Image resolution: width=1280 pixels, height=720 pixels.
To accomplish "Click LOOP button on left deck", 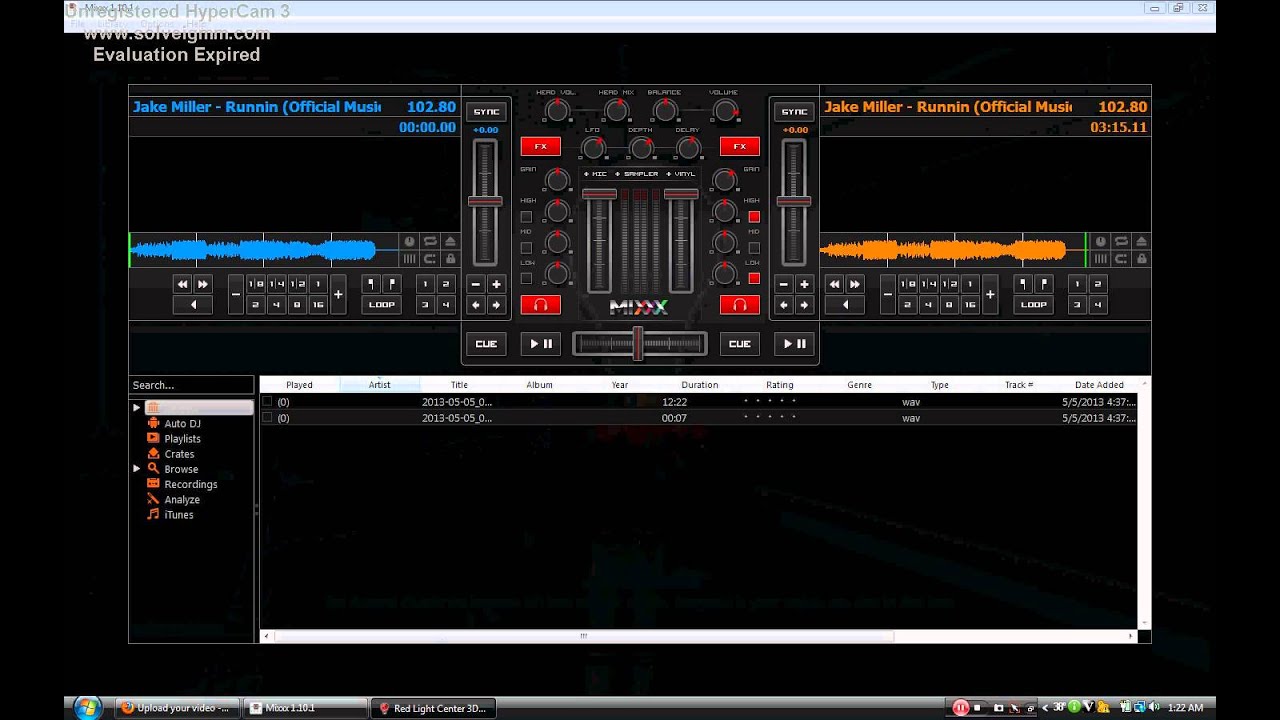I will [x=382, y=305].
